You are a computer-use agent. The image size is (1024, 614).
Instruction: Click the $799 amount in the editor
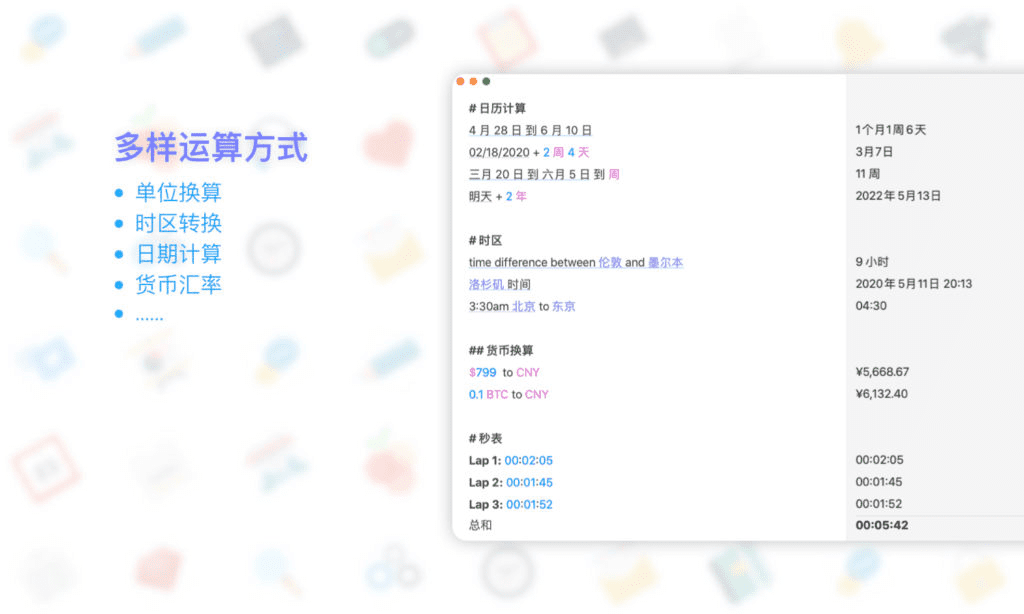(x=483, y=373)
